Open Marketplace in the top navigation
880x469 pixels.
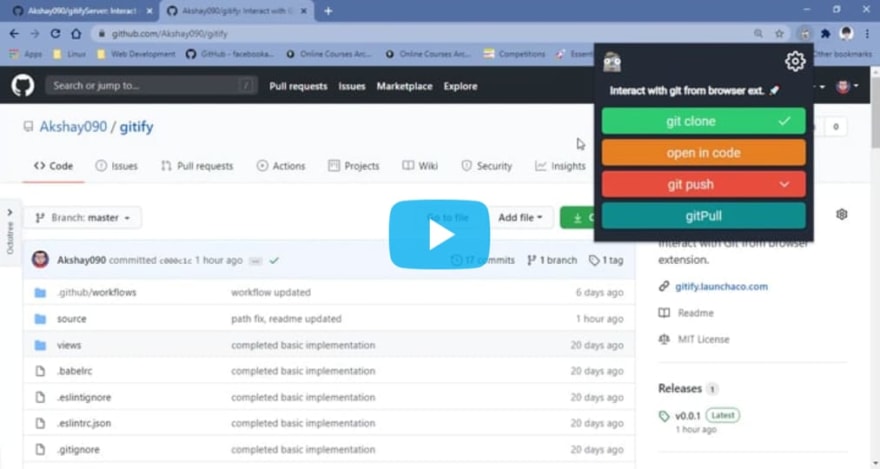404,86
